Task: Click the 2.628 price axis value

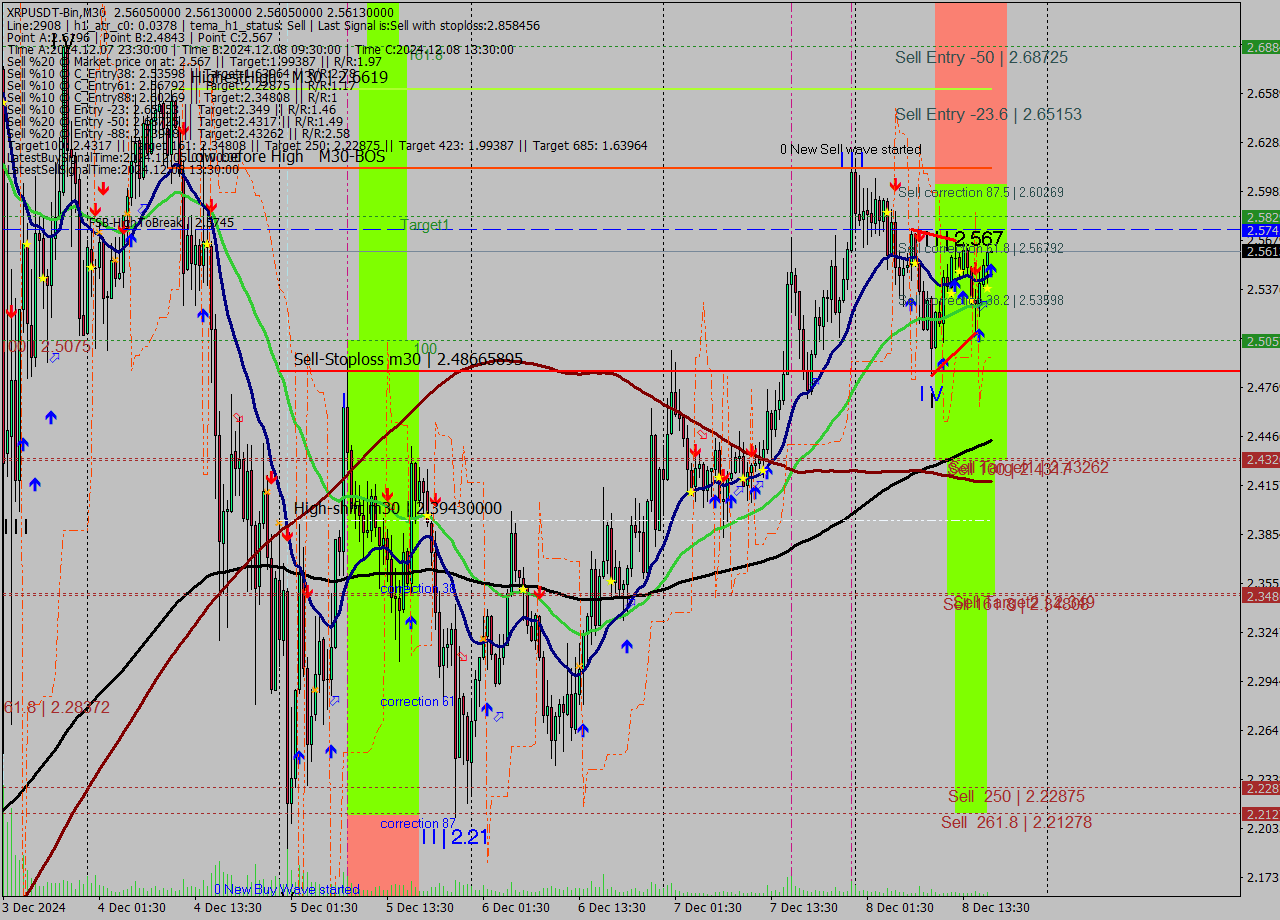Action: pos(1263,143)
